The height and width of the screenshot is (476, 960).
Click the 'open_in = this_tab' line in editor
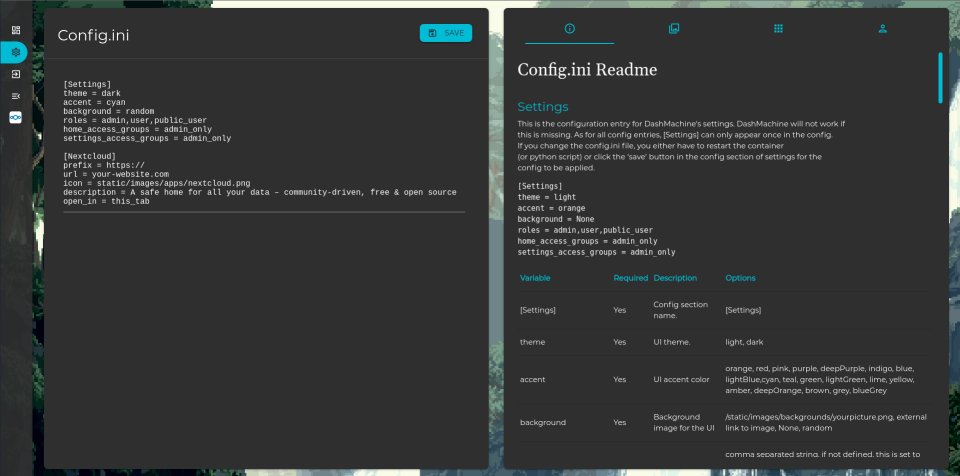click(106, 201)
